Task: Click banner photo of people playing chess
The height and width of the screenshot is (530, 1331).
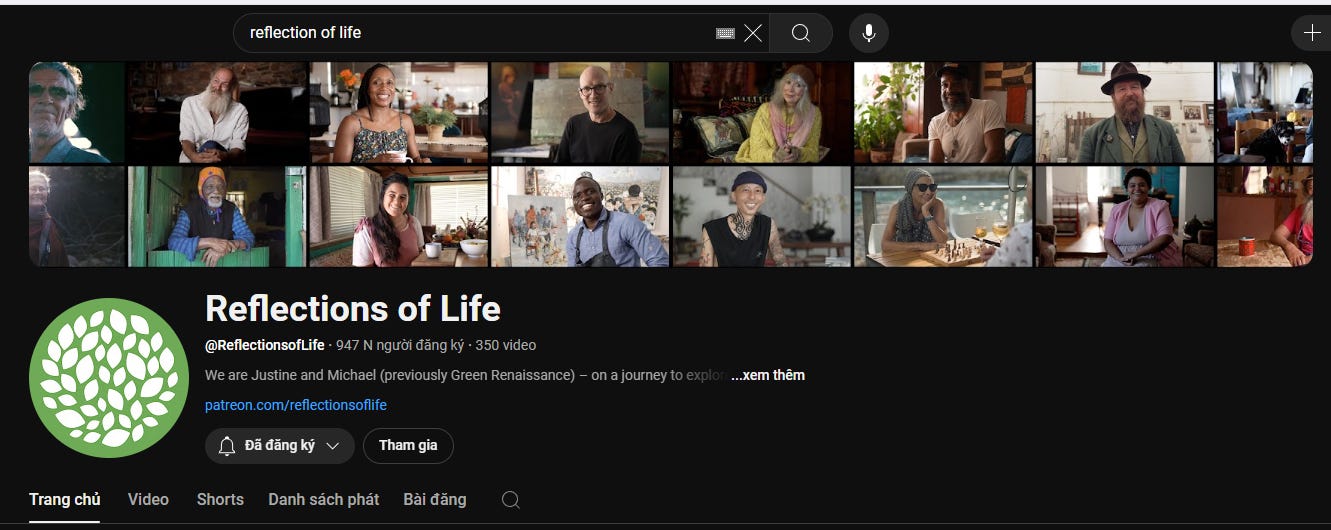Action: (x=943, y=216)
